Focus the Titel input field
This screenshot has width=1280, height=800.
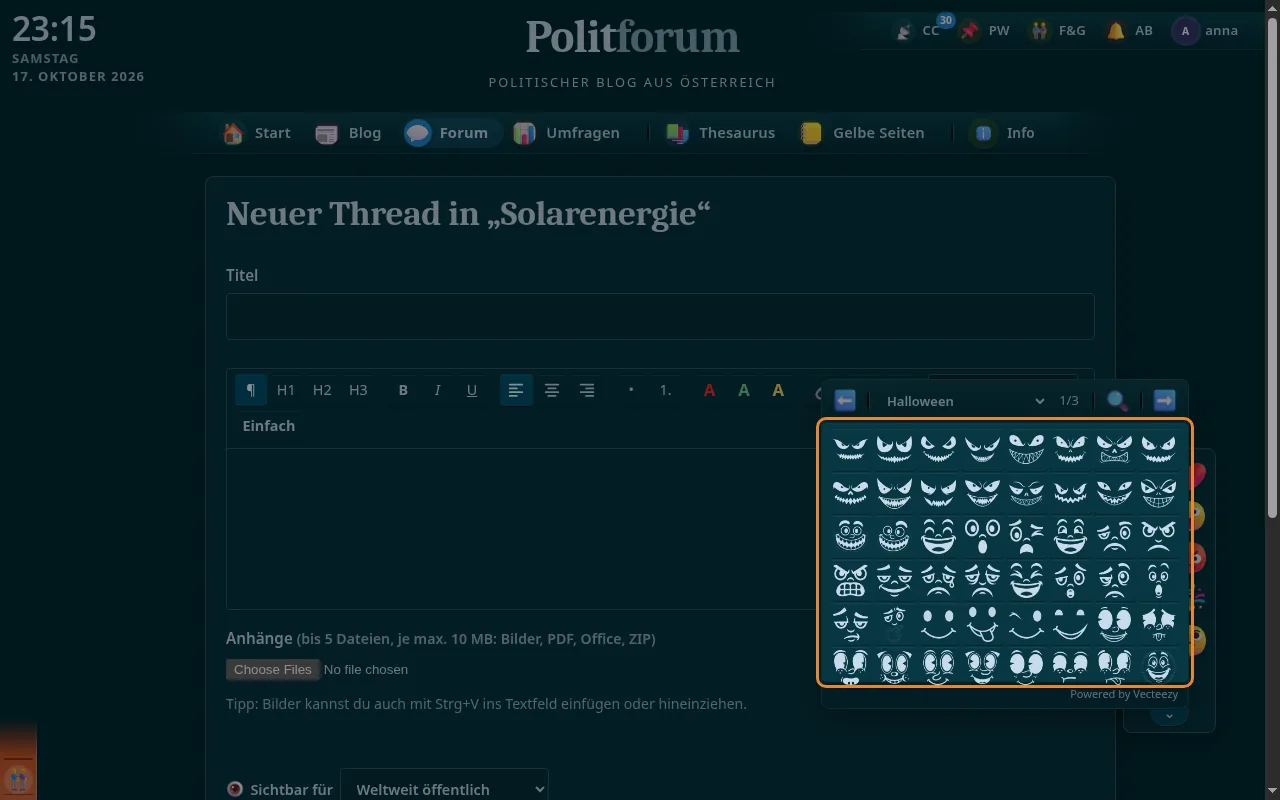(x=660, y=316)
